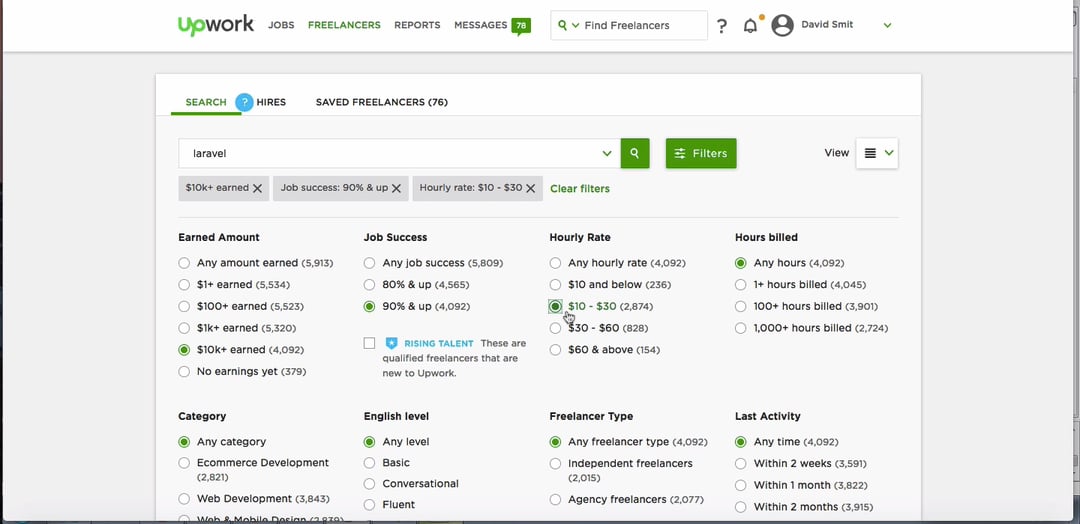The height and width of the screenshot is (524, 1080).
Task: Open the MESSAGES menu
Action: coord(481,25)
